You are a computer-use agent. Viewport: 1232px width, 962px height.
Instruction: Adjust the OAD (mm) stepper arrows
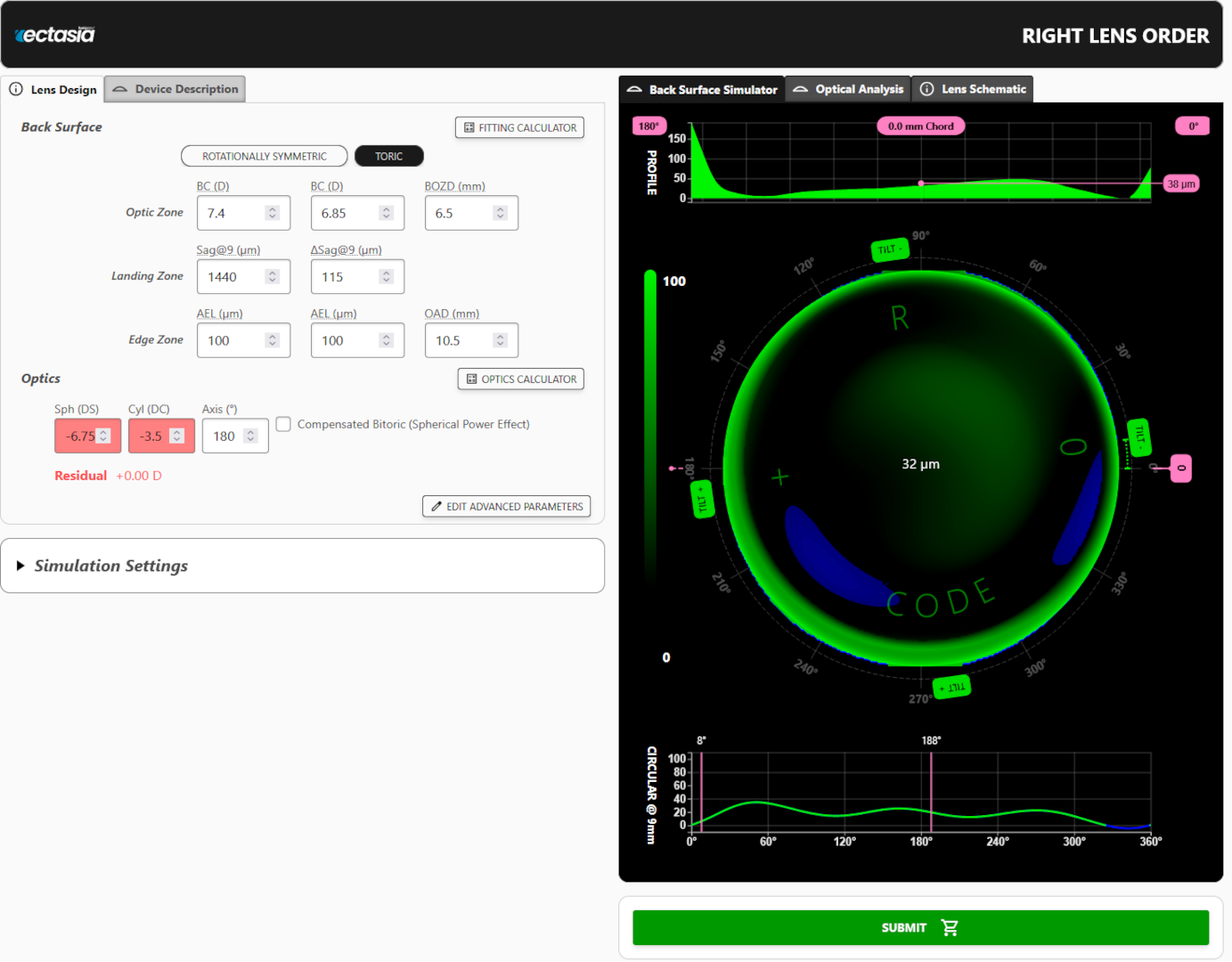(501, 340)
